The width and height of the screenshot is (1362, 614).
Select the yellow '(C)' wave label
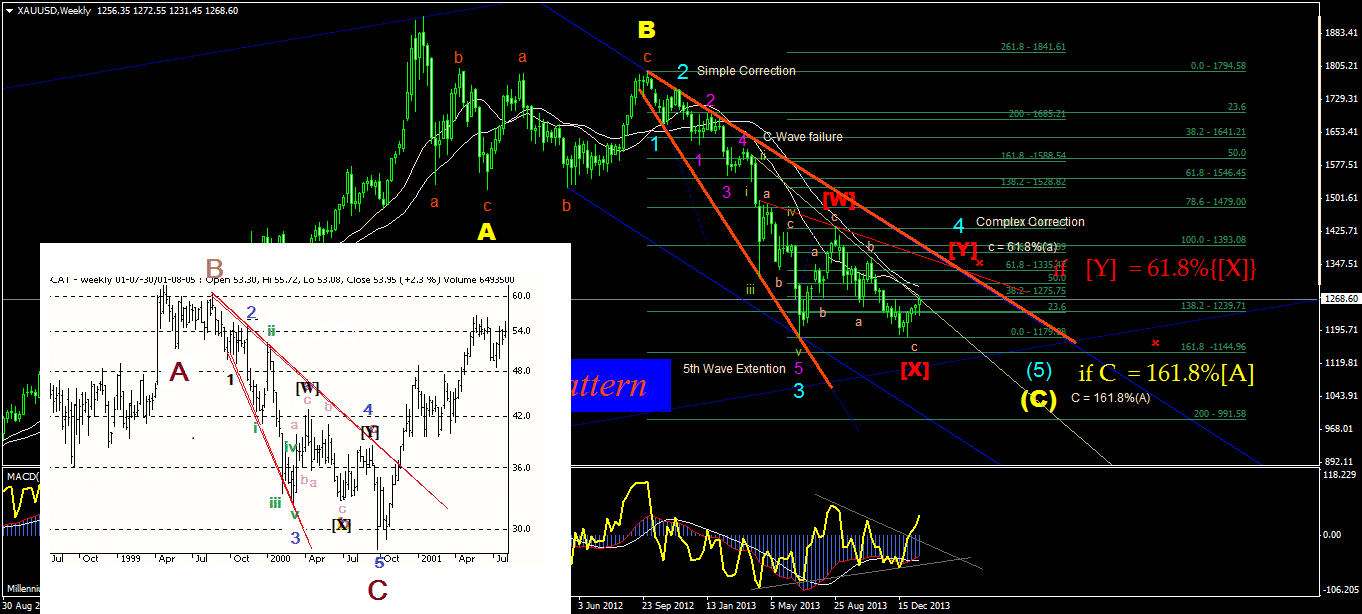1038,400
